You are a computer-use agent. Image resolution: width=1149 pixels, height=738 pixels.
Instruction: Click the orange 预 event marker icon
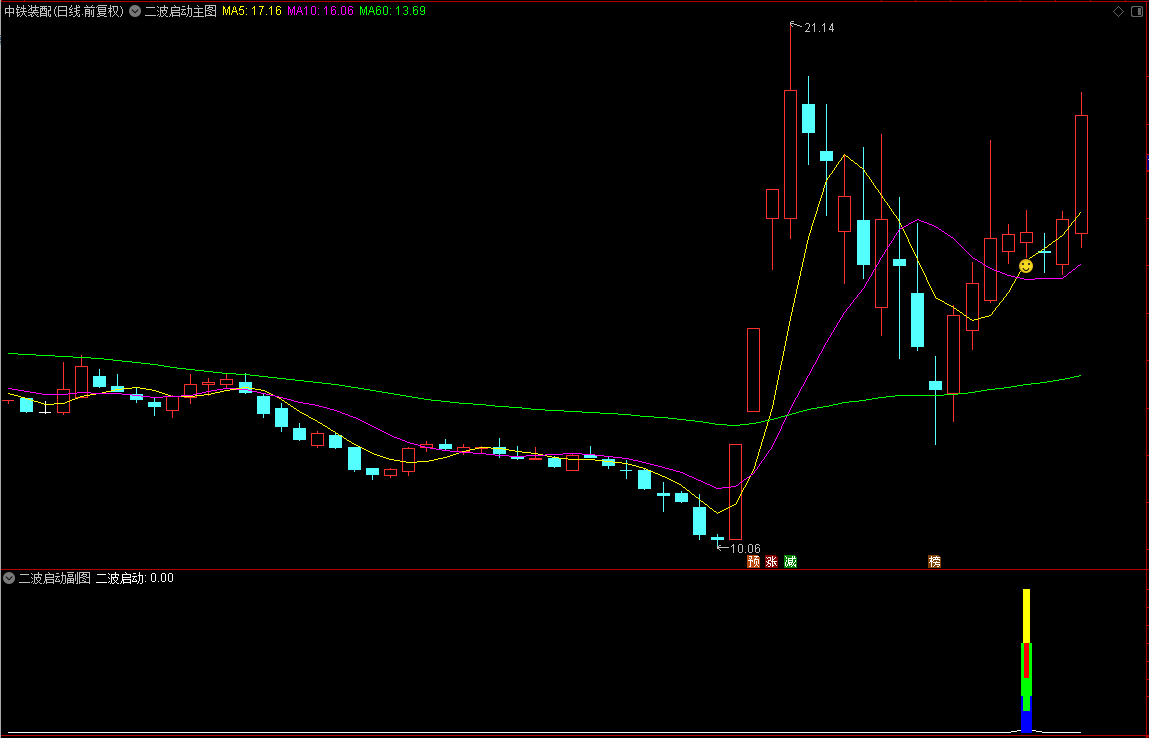(753, 561)
